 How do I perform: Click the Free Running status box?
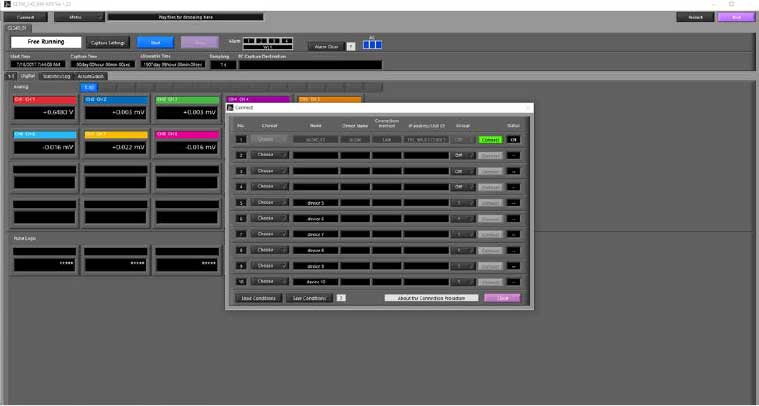tap(46, 42)
